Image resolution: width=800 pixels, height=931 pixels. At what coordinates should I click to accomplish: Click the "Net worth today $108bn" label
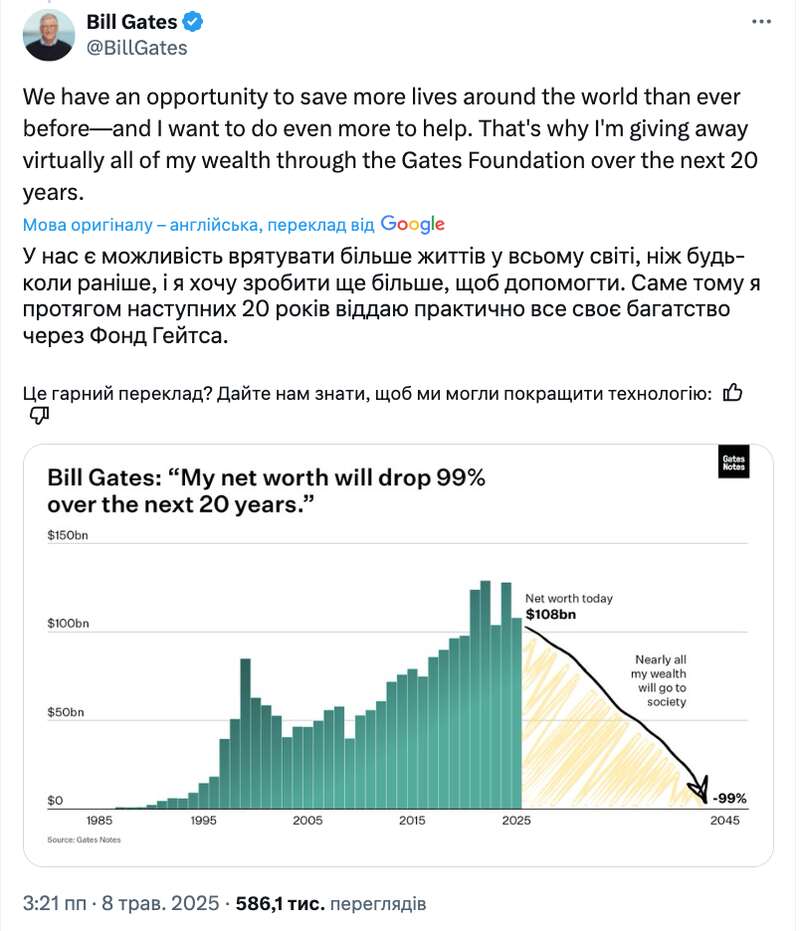(x=569, y=606)
